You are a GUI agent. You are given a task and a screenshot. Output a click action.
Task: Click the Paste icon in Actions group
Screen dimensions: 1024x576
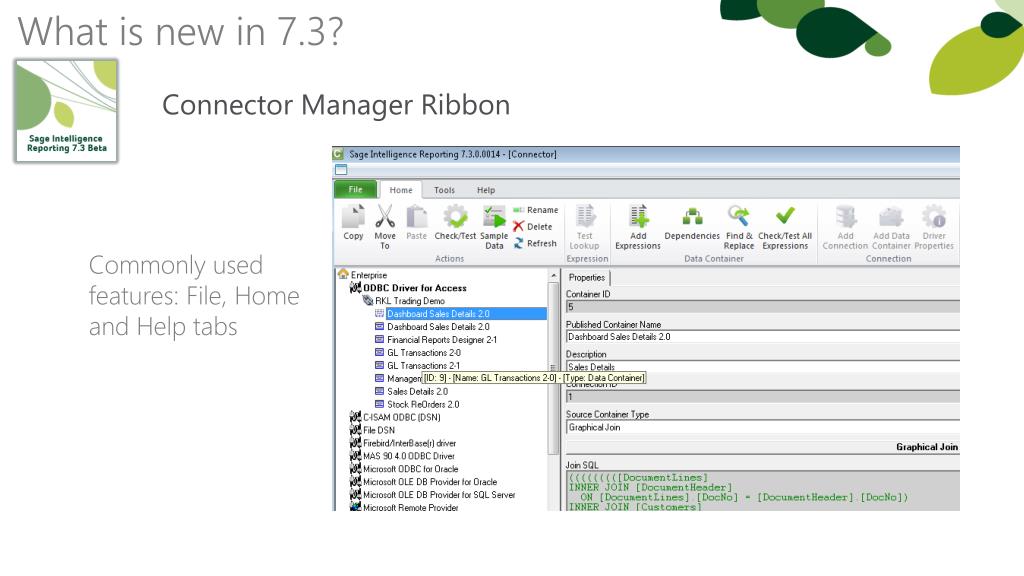[416, 217]
